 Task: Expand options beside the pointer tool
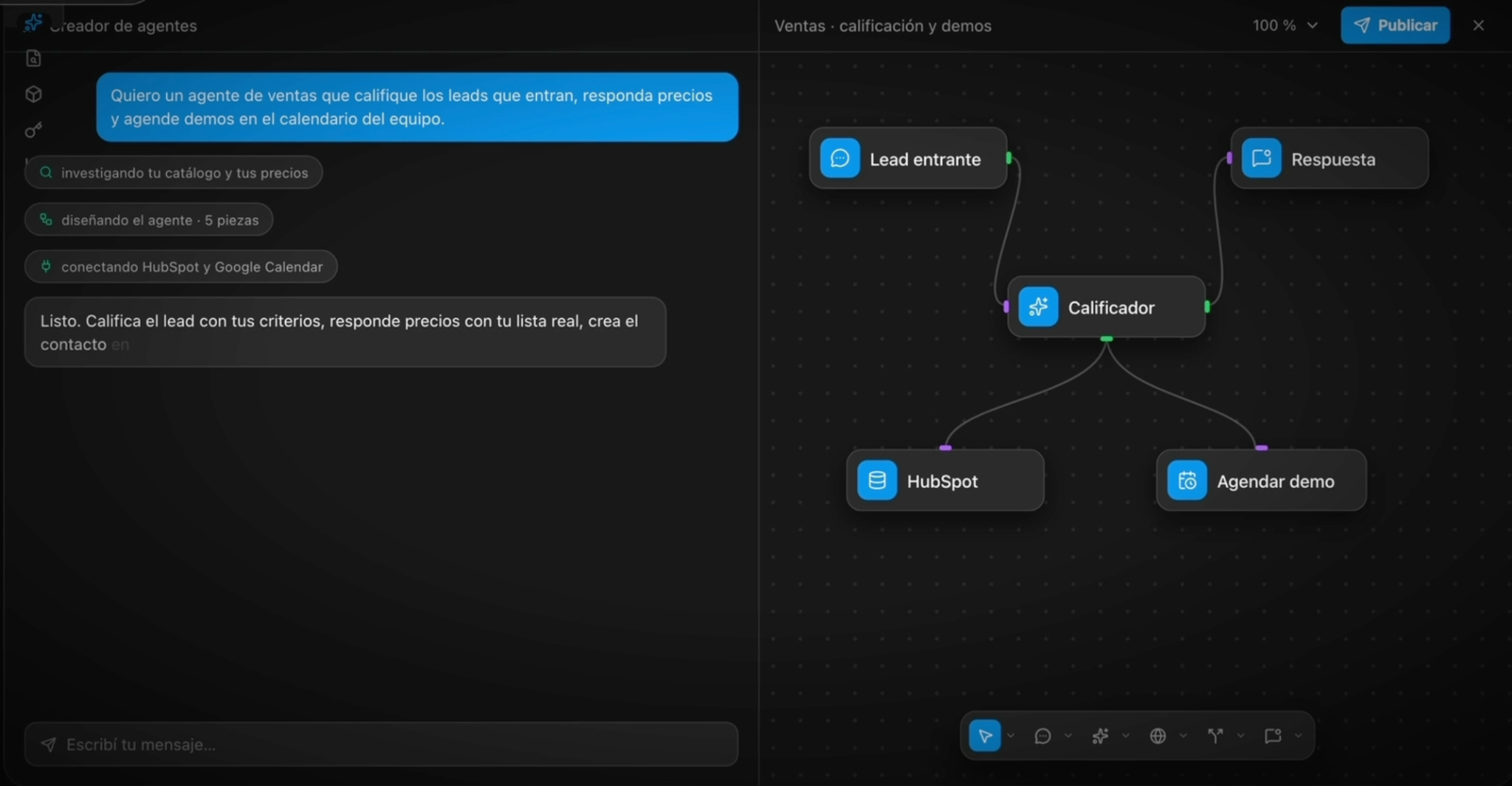[1011, 736]
